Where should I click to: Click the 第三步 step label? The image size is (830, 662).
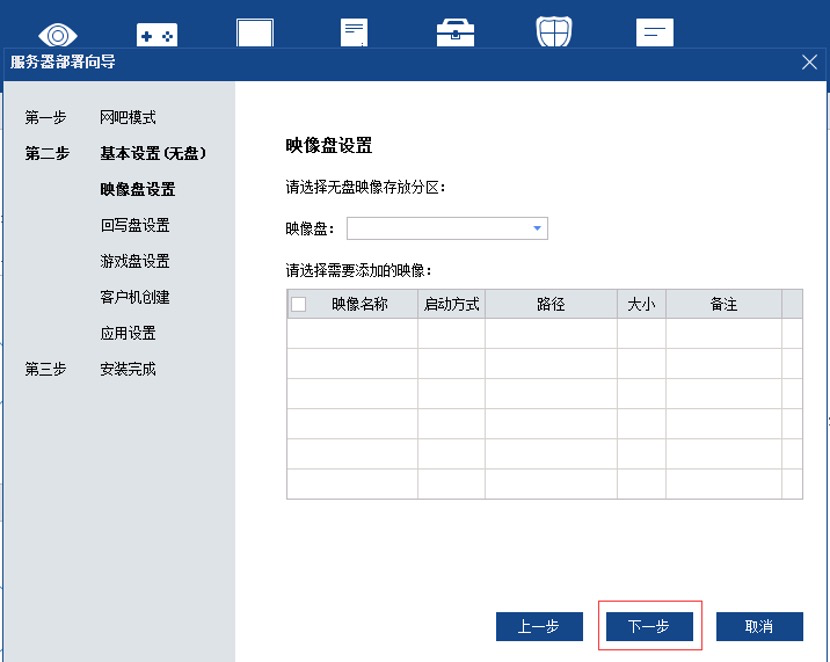coord(46,369)
